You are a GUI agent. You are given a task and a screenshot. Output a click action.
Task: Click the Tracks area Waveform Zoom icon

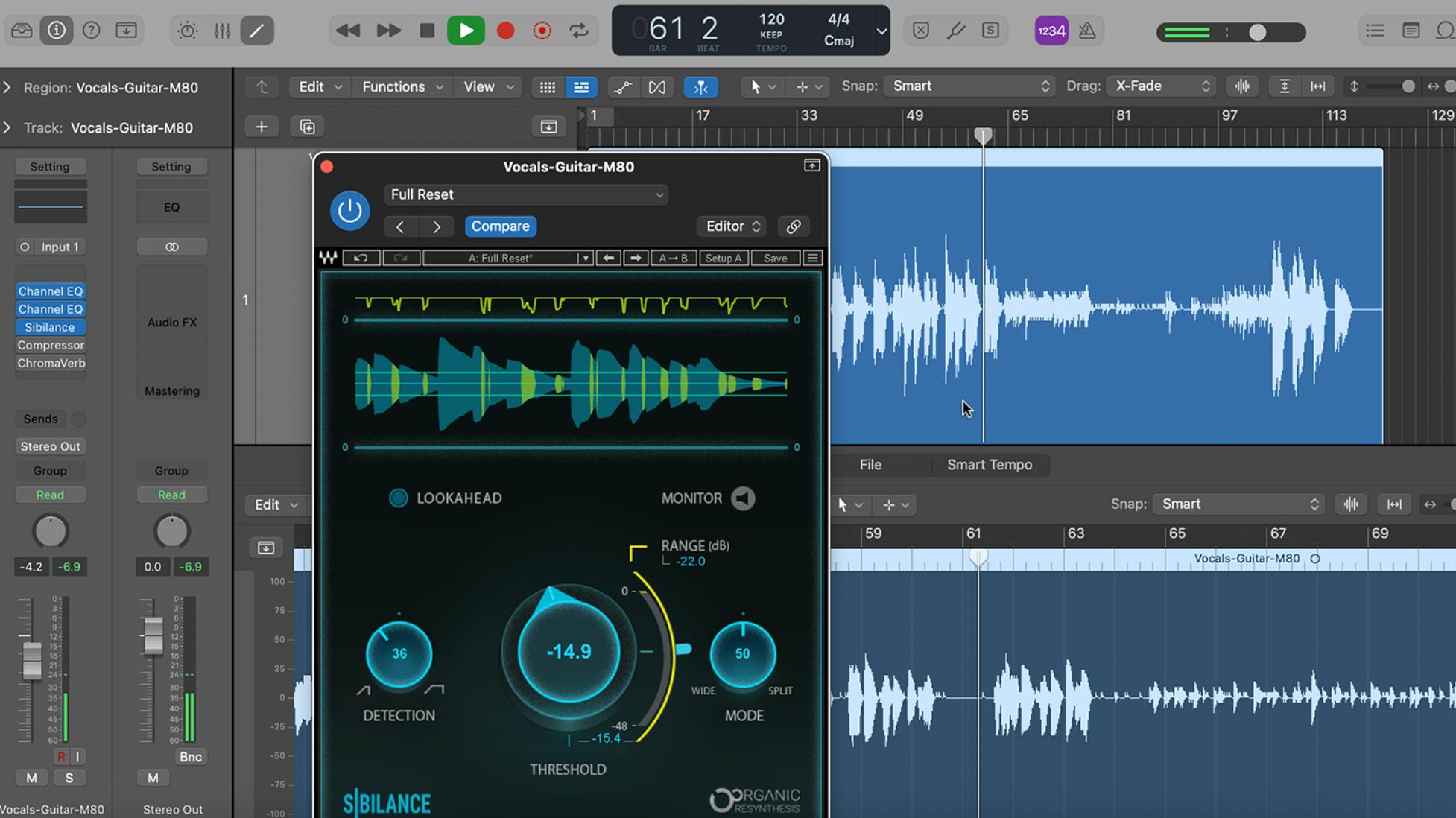tap(1242, 86)
